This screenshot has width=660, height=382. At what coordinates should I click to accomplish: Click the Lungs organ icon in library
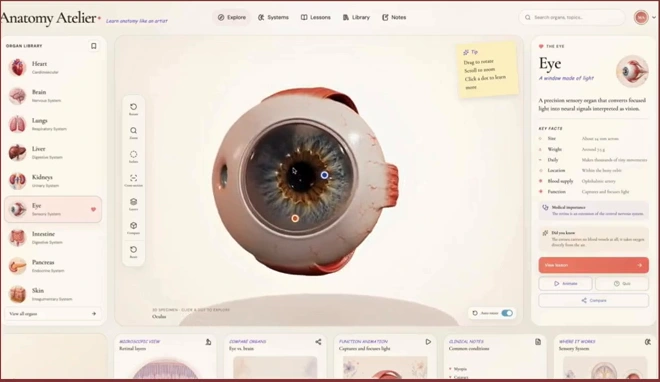coord(18,124)
